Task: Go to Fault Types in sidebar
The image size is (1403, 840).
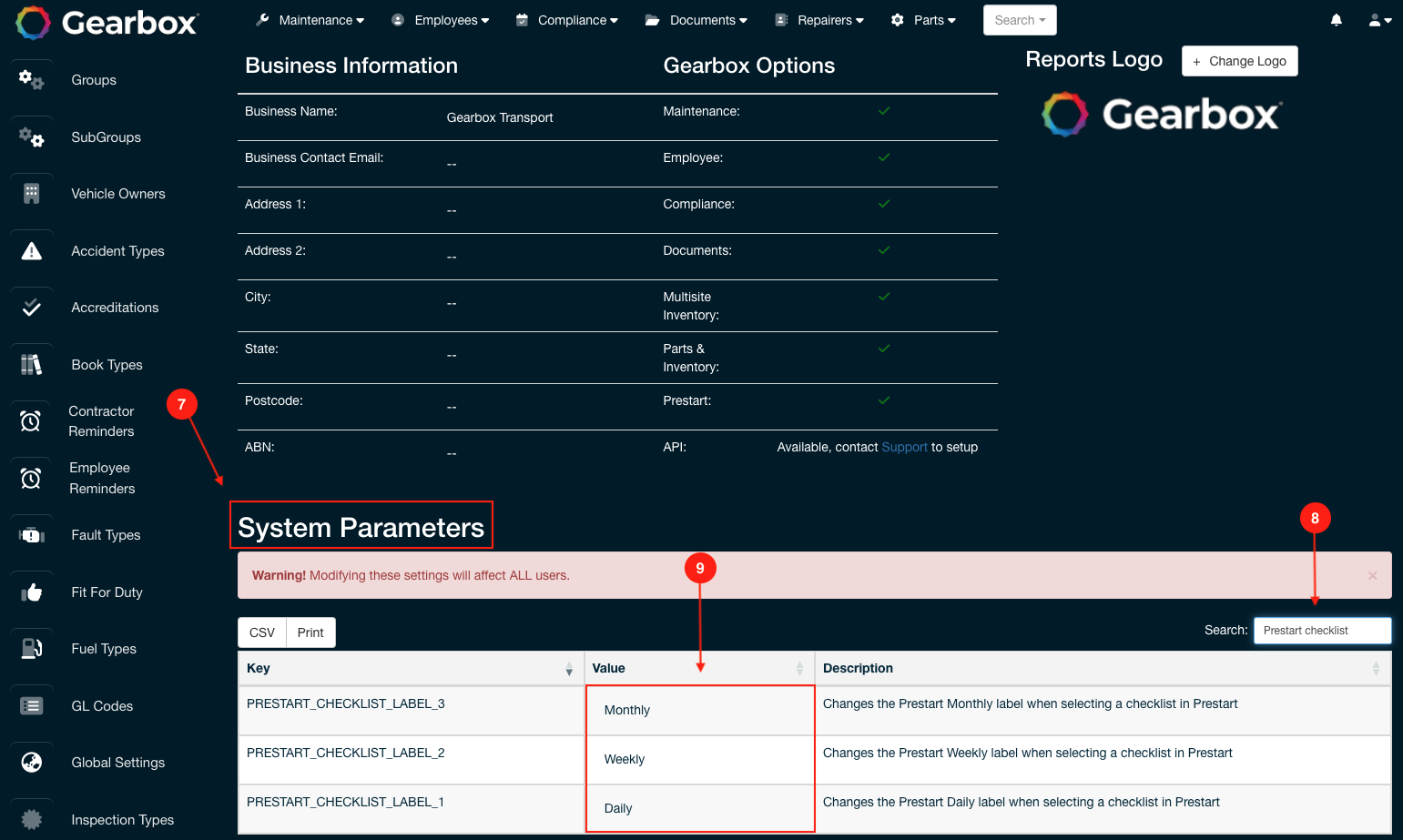Action: point(106,535)
